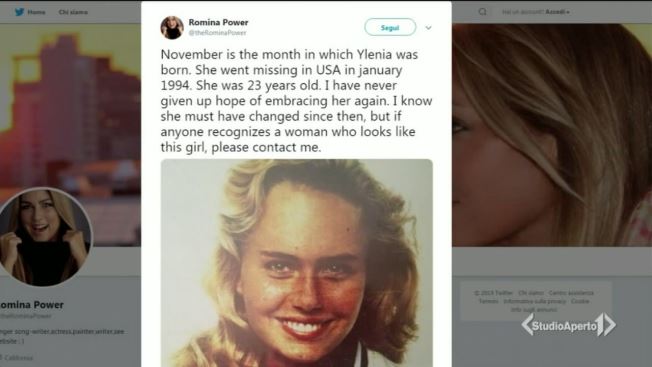Open Centro assistenza footer link
Image resolution: width=652 pixels, height=367 pixels.
(571, 293)
